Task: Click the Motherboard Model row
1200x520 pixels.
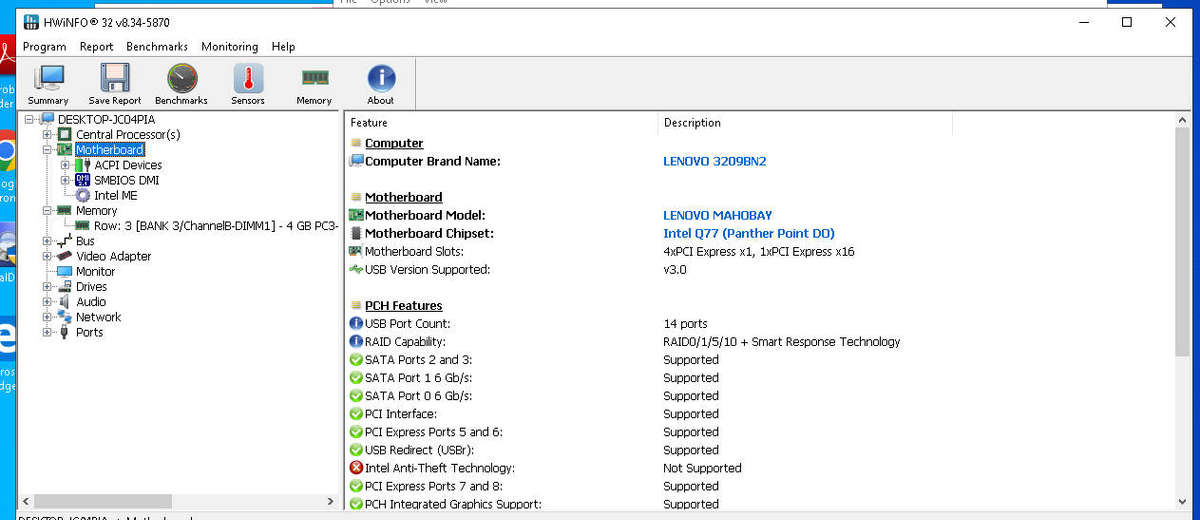Action: click(760, 215)
